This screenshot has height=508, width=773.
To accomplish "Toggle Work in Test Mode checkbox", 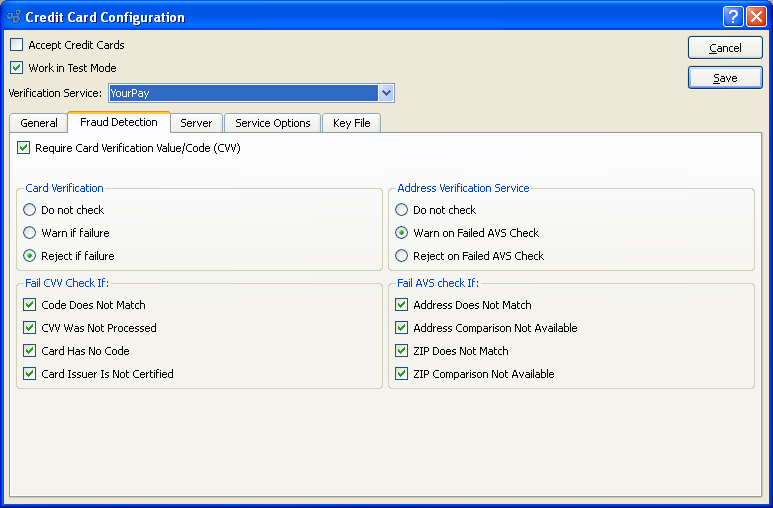I will click(17, 68).
